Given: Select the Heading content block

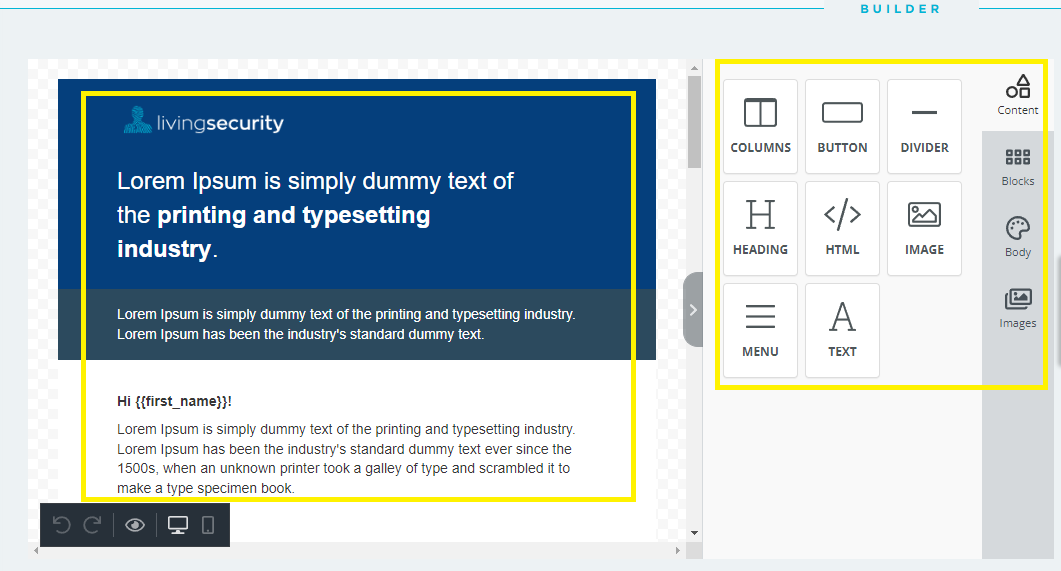Looking at the screenshot, I should click(760, 228).
